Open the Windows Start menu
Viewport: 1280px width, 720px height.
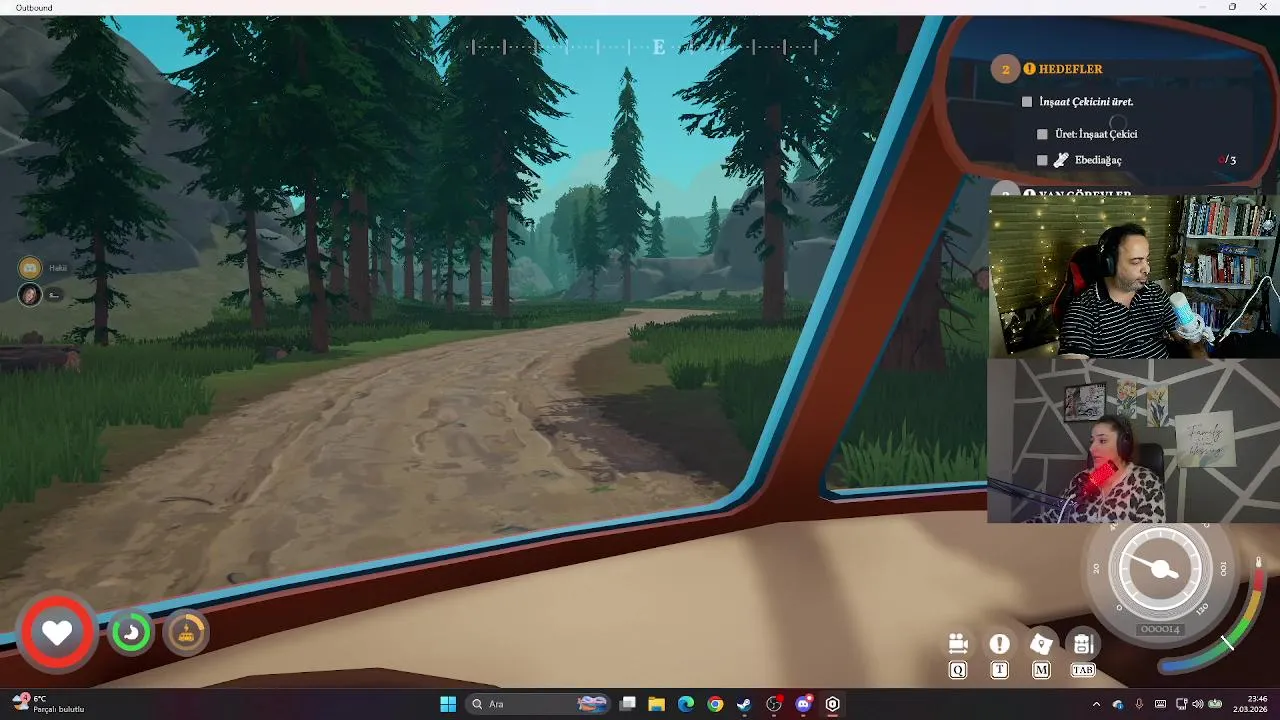tap(448, 704)
